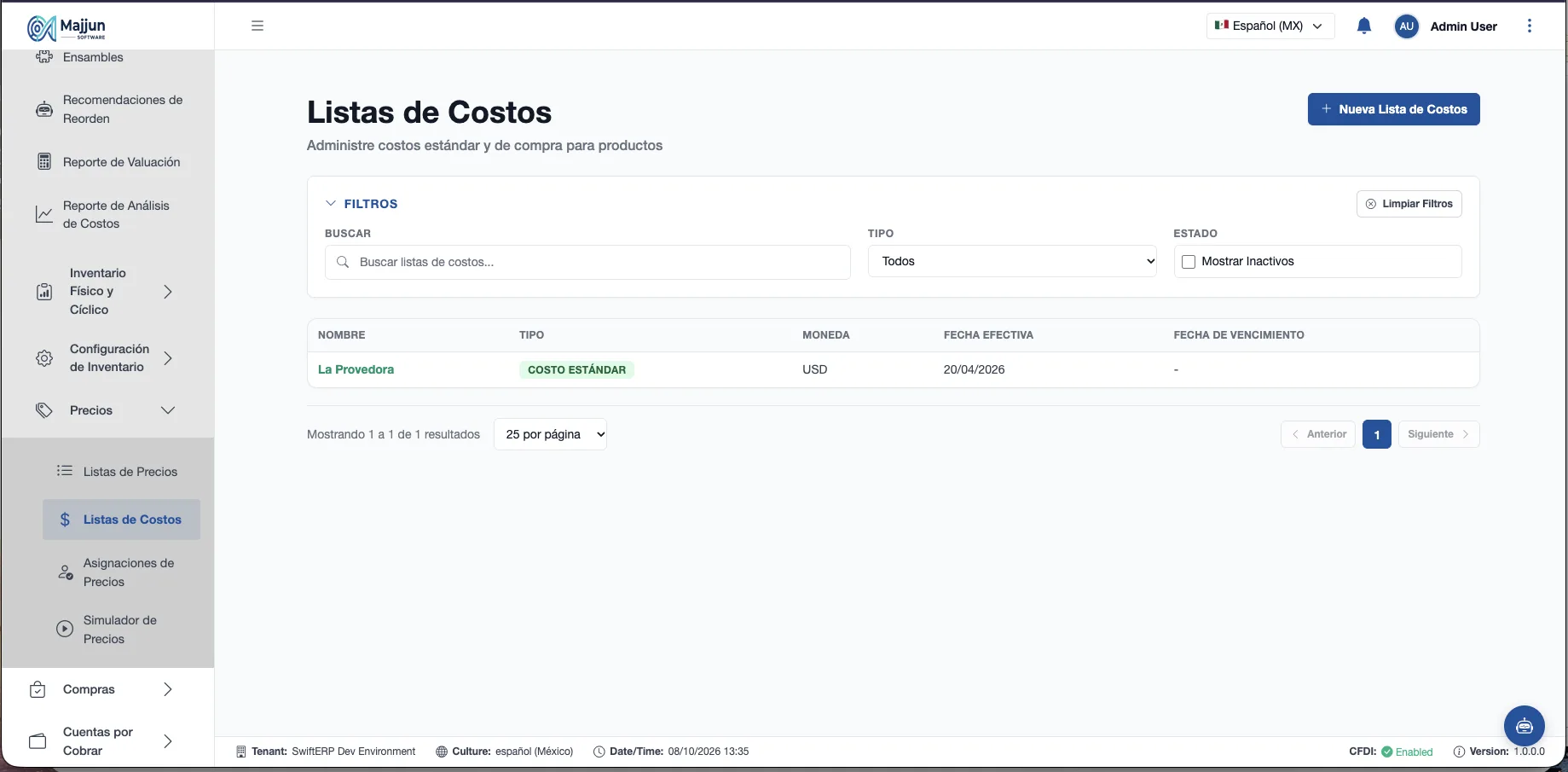Expand the Cuentas por Cobrar chevron
The image size is (1568, 772).
click(x=168, y=741)
